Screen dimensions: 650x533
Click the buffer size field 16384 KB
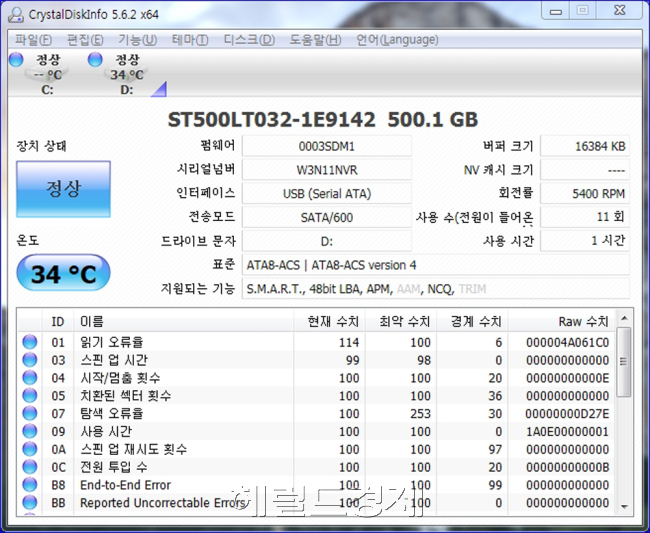pos(585,146)
